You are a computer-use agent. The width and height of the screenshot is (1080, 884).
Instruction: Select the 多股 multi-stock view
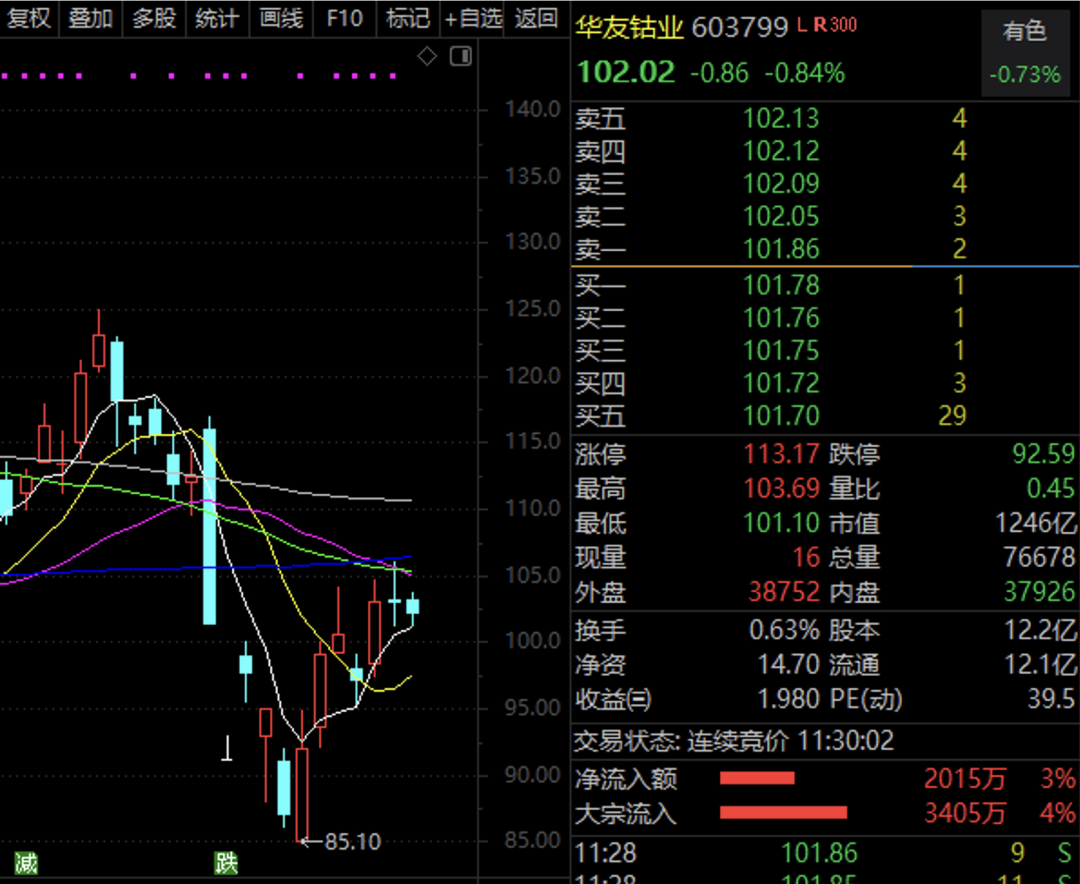[x=154, y=18]
